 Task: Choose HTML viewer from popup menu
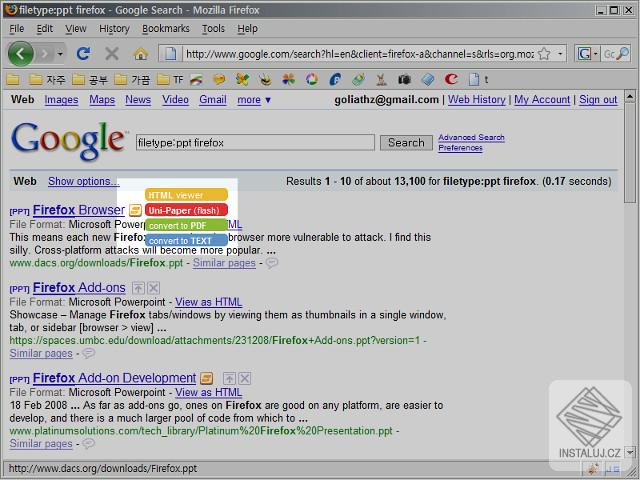(186, 195)
